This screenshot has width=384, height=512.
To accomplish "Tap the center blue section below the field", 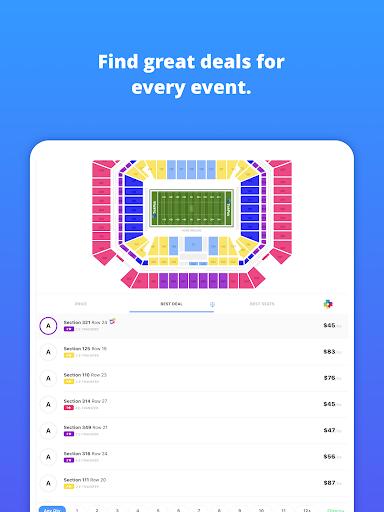I will [193, 244].
